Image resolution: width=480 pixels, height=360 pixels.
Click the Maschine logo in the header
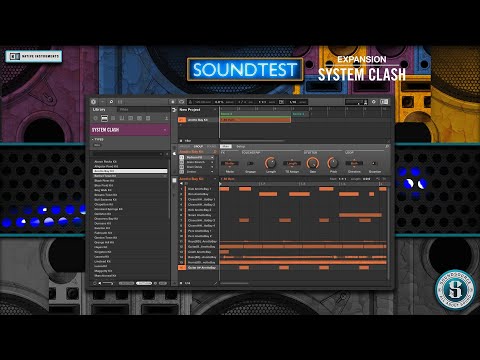94,102
